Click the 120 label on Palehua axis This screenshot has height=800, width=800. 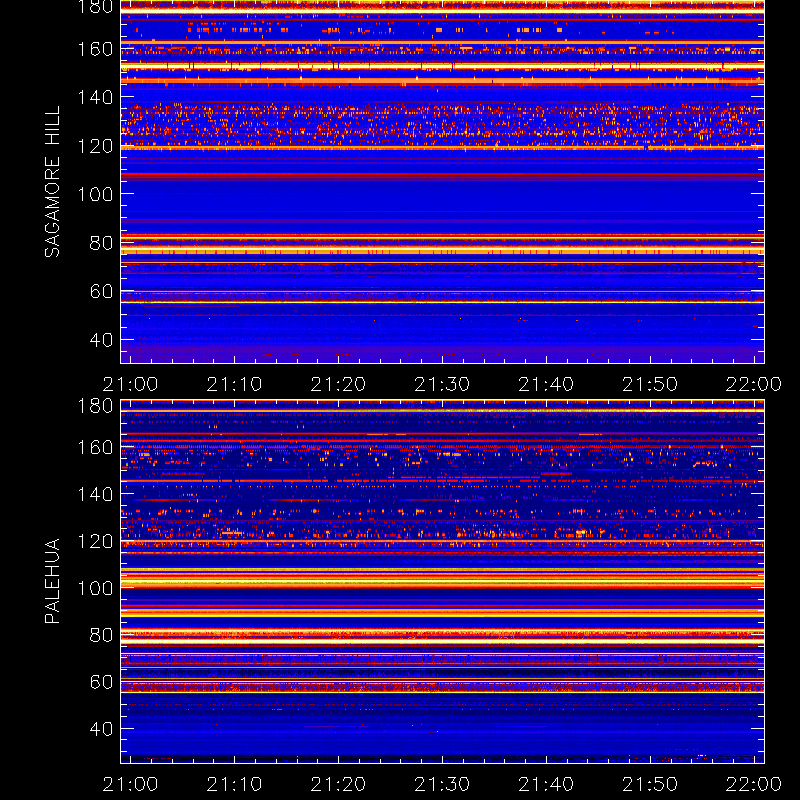pos(95,541)
